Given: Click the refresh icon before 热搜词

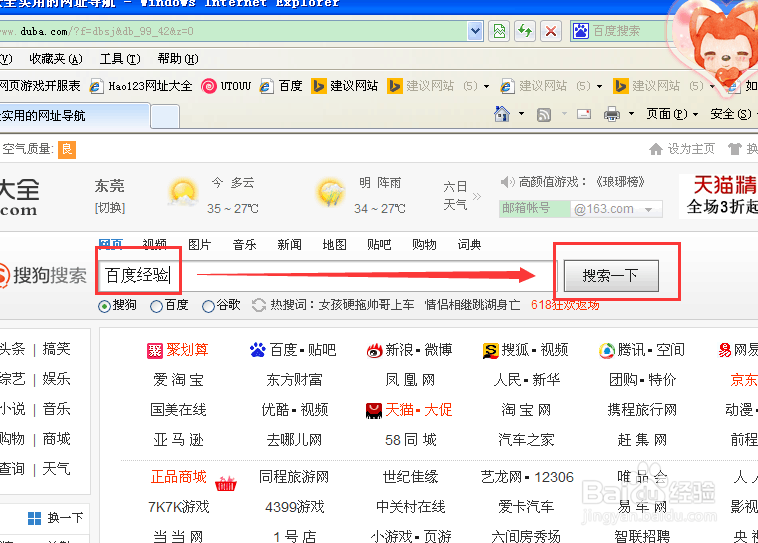Looking at the screenshot, I should click(x=259, y=305).
